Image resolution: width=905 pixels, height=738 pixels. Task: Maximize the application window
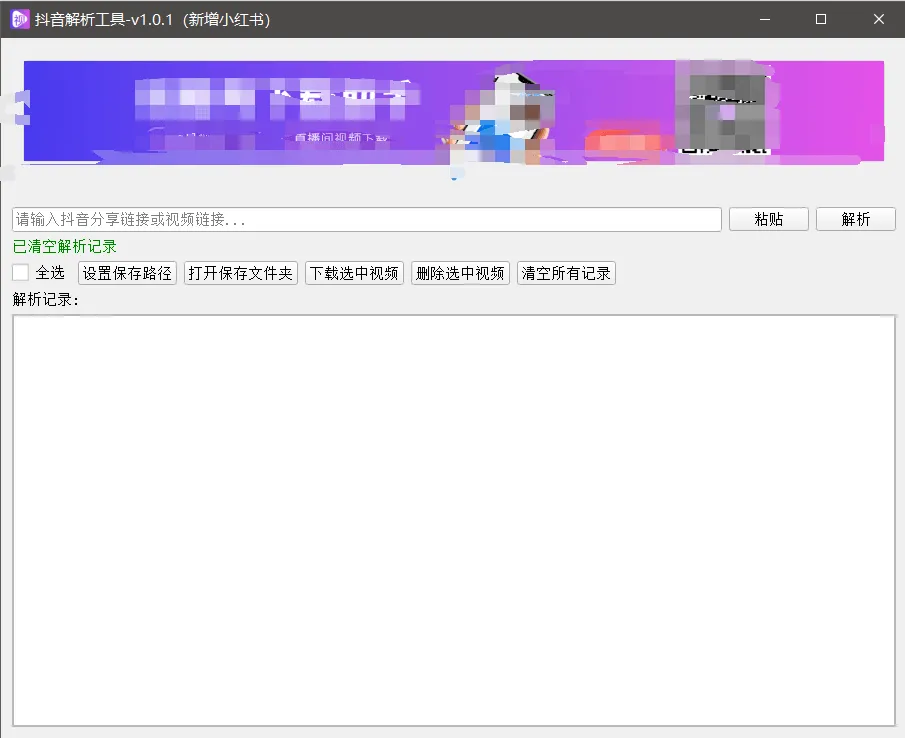pos(820,19)
